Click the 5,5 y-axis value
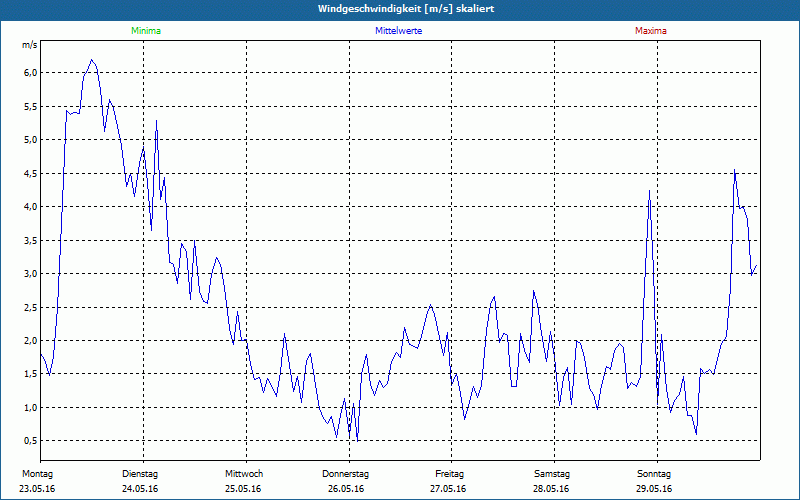800x500 pixels. pos(31,106)
